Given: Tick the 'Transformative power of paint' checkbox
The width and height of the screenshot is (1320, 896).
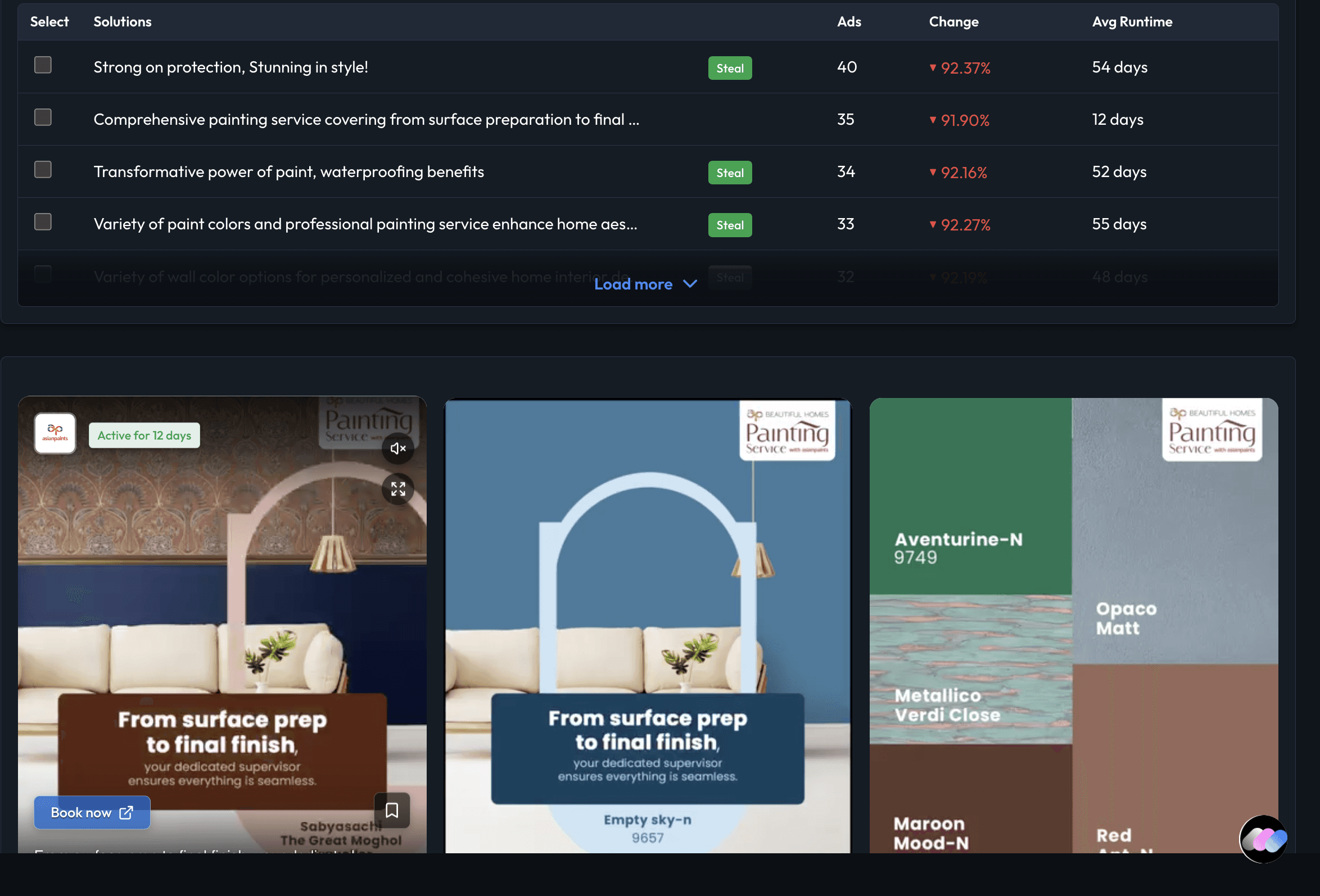Looking at the screenshot, I should pyautogui.click(x=43, y=170).
